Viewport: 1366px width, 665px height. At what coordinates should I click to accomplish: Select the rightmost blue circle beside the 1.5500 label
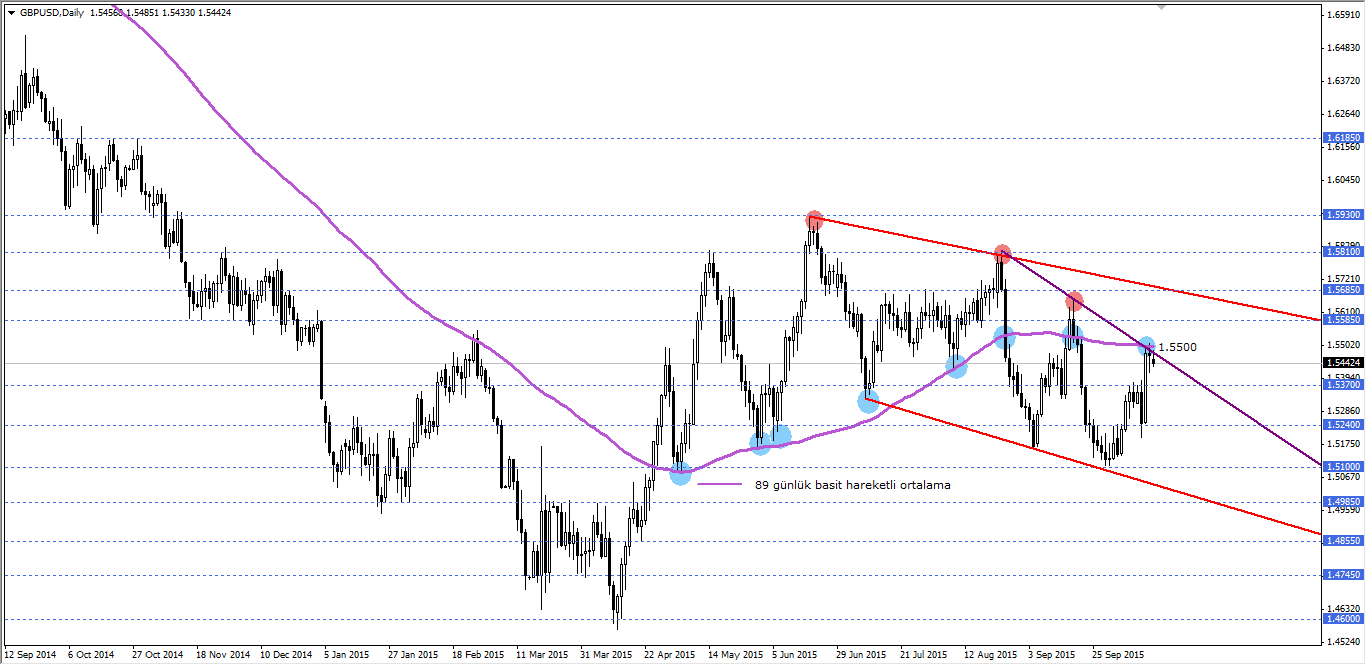click(1146, 347)
